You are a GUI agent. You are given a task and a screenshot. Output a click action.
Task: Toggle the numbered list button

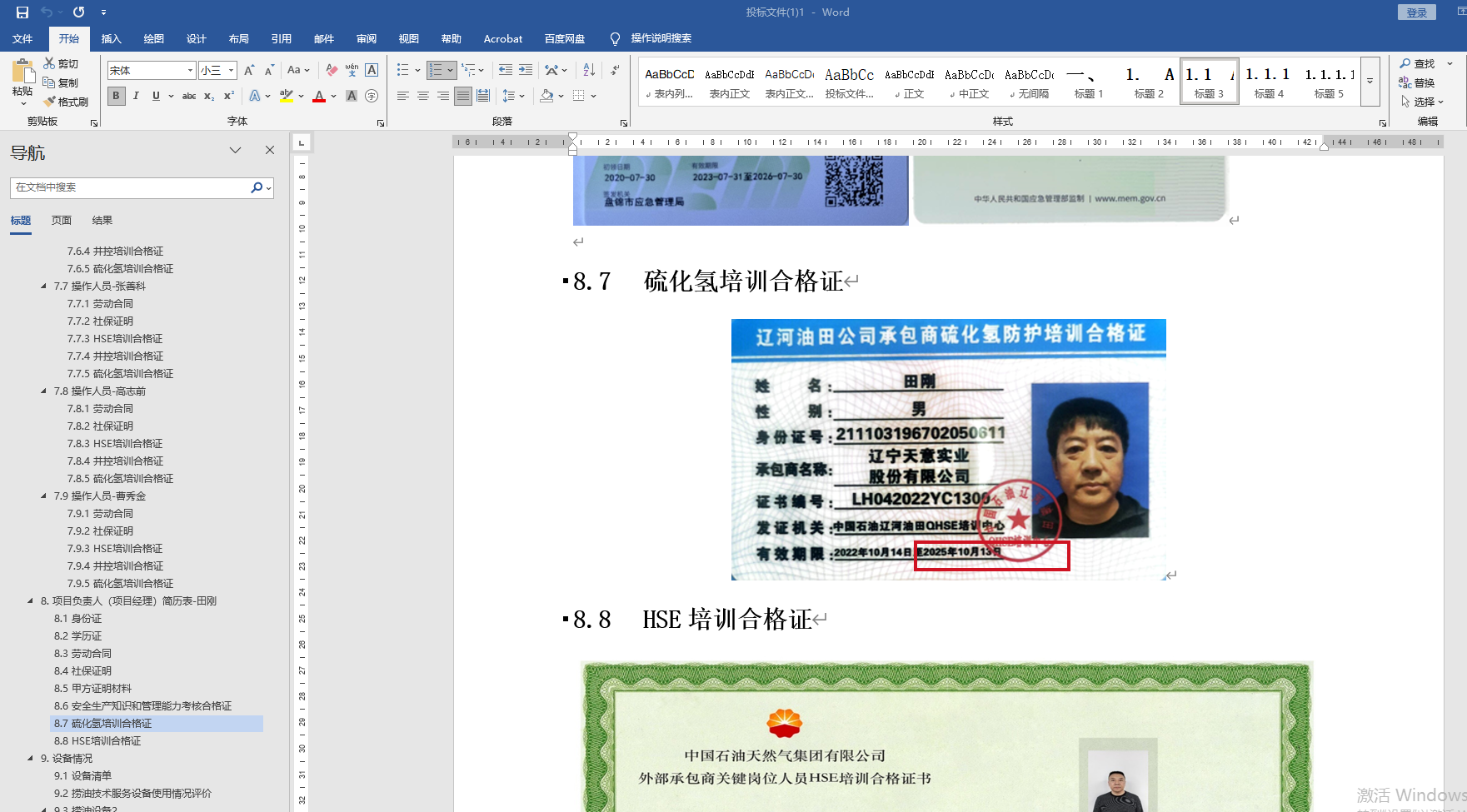click(436, 71)
